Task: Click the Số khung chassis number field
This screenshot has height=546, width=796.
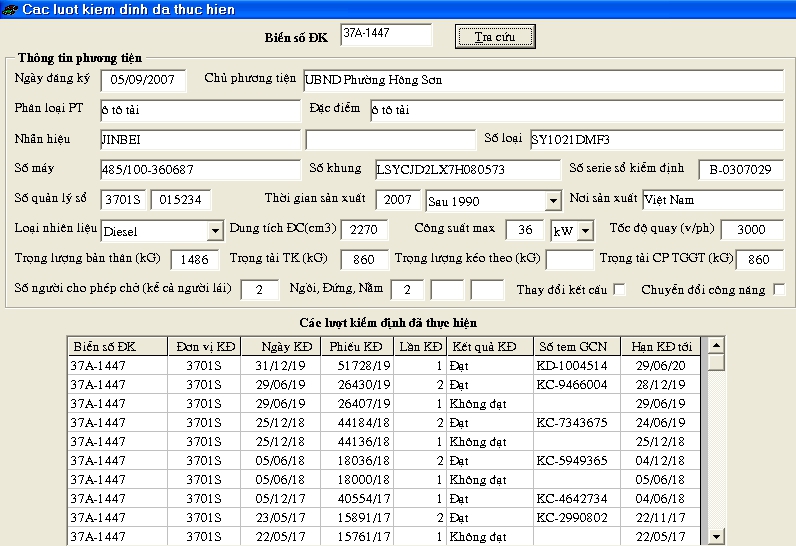Action: (465, 170)
